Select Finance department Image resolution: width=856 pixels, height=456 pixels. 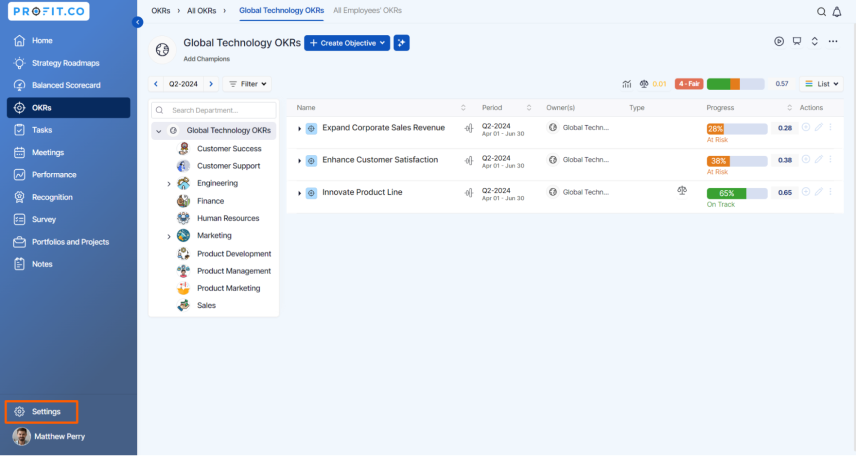coord(210,201)
